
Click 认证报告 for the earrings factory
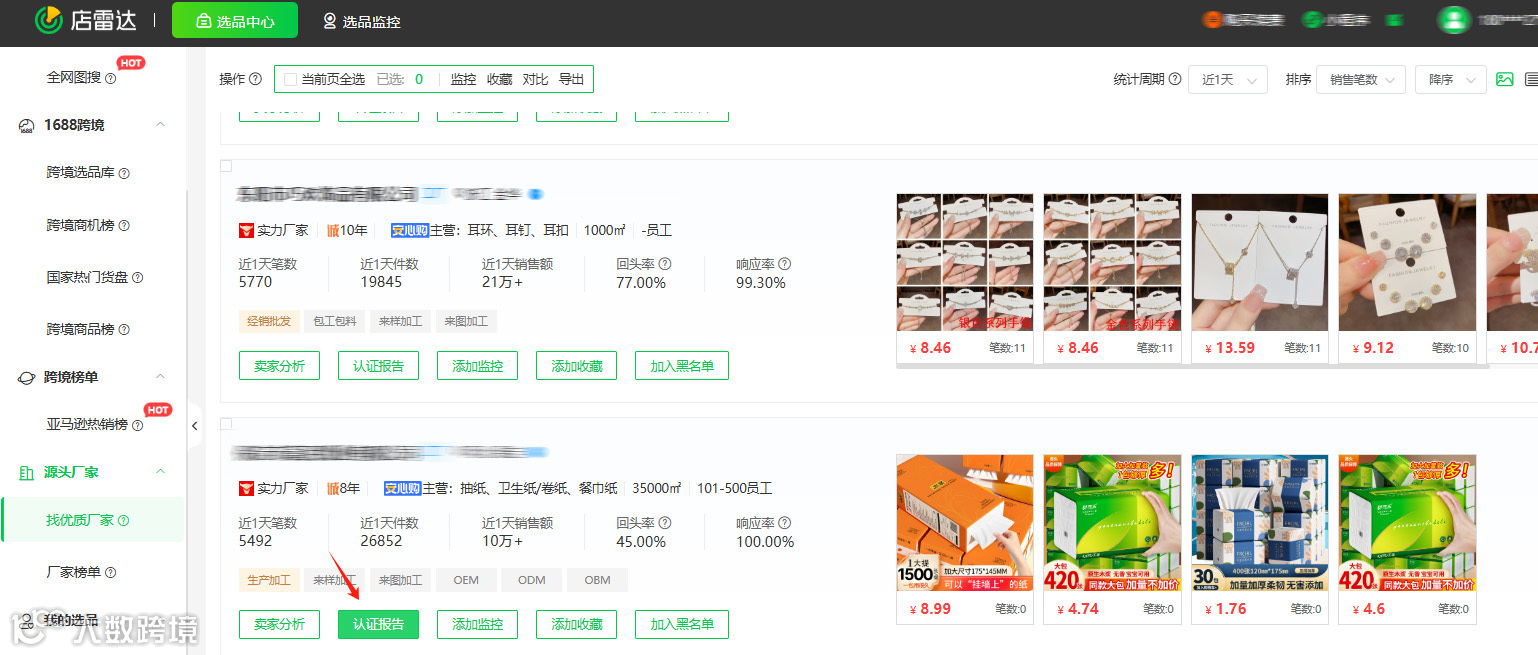coord(378,366)
